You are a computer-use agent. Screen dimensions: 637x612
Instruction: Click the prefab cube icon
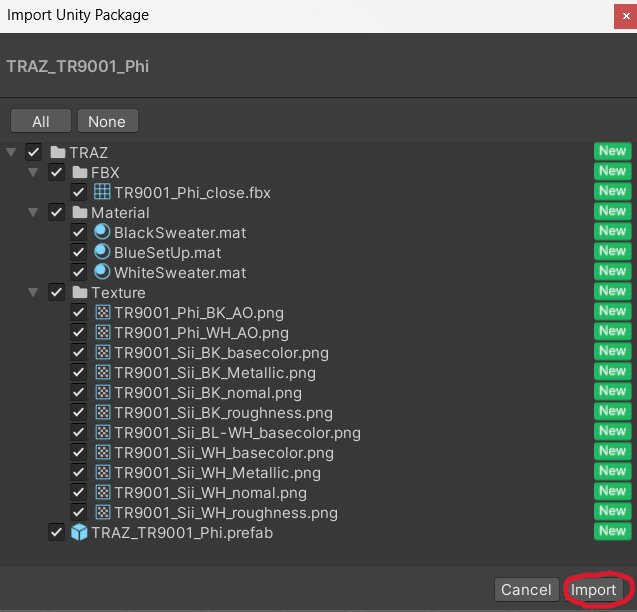click(x=79, y=532)
